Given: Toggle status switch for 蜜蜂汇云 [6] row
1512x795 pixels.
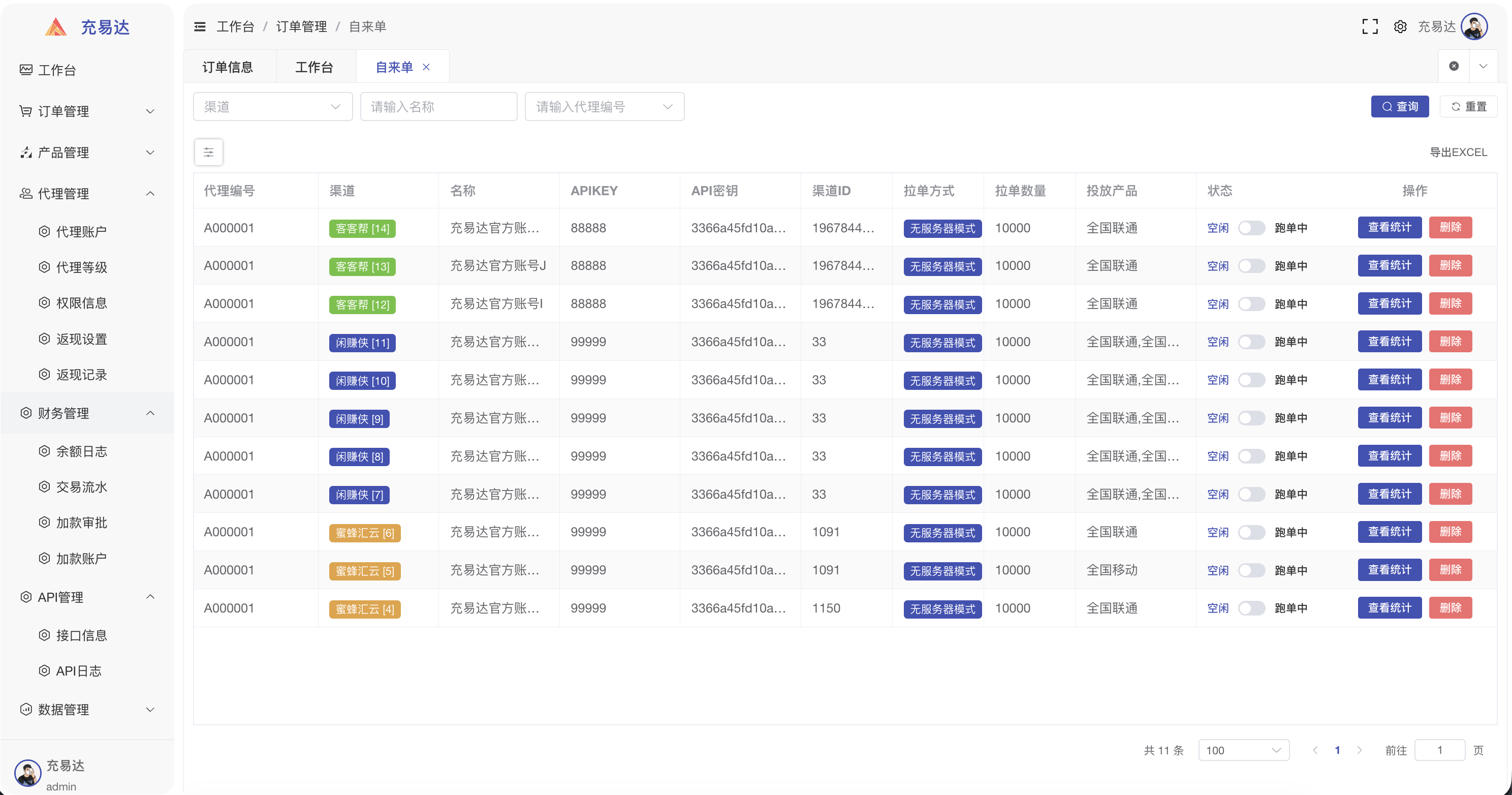Looking at the screenshot, I should click(1251, 533).
